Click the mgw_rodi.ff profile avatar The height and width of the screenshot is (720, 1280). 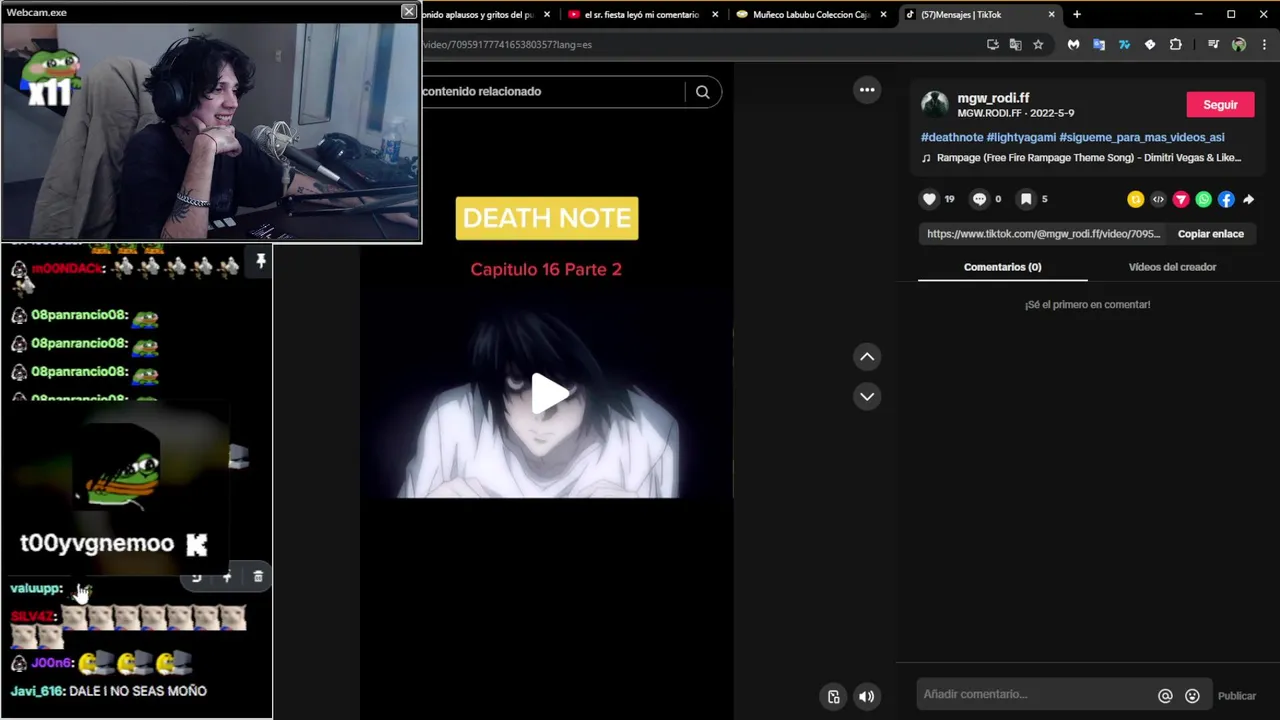935,104
